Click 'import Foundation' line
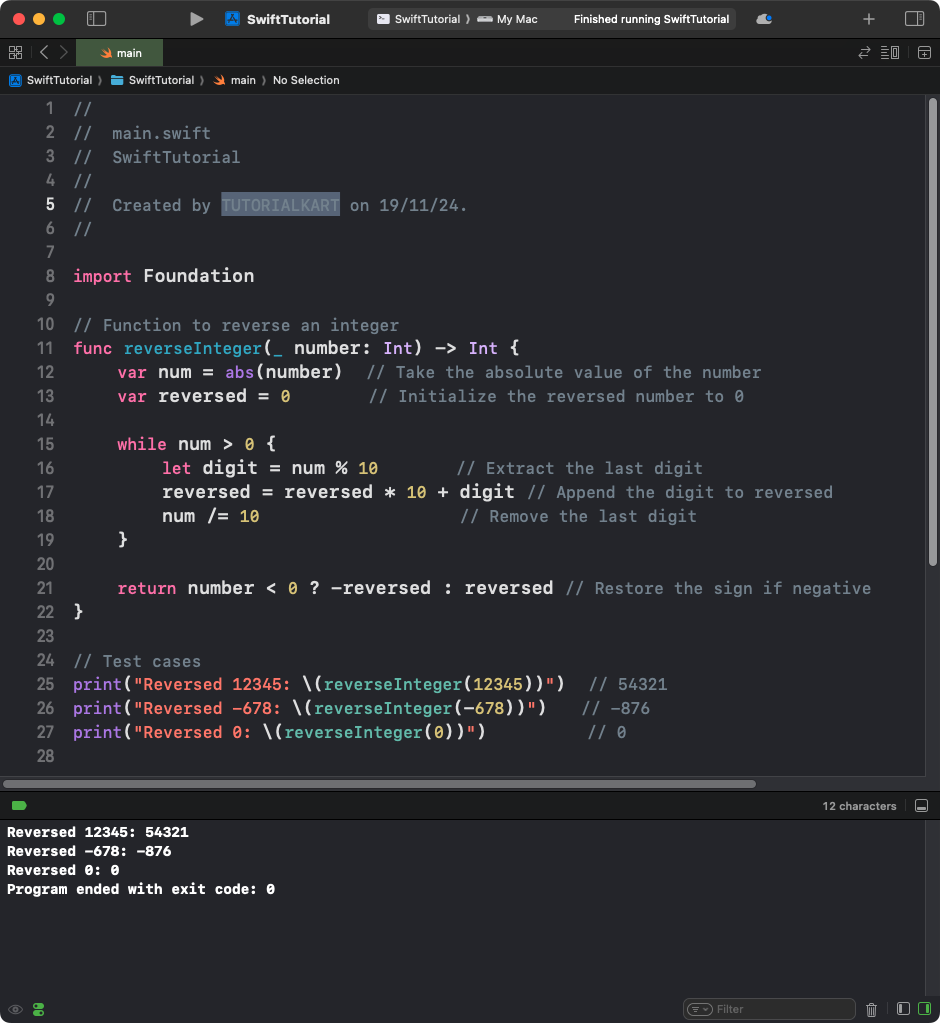The height and width of the screenshot is (1023, 940). coord(164,276)
